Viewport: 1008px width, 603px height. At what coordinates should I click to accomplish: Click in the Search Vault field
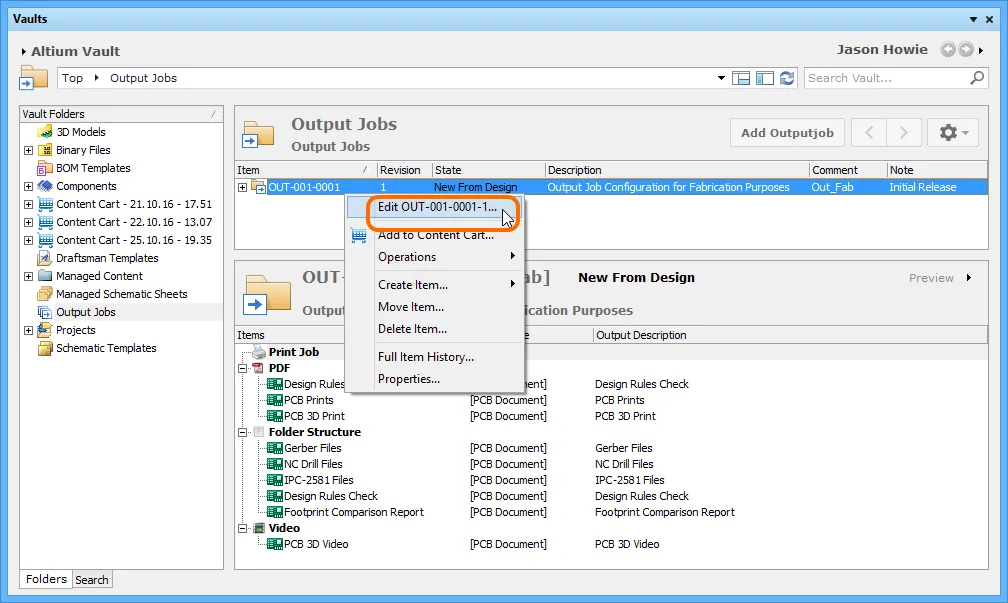click(887, 78)
